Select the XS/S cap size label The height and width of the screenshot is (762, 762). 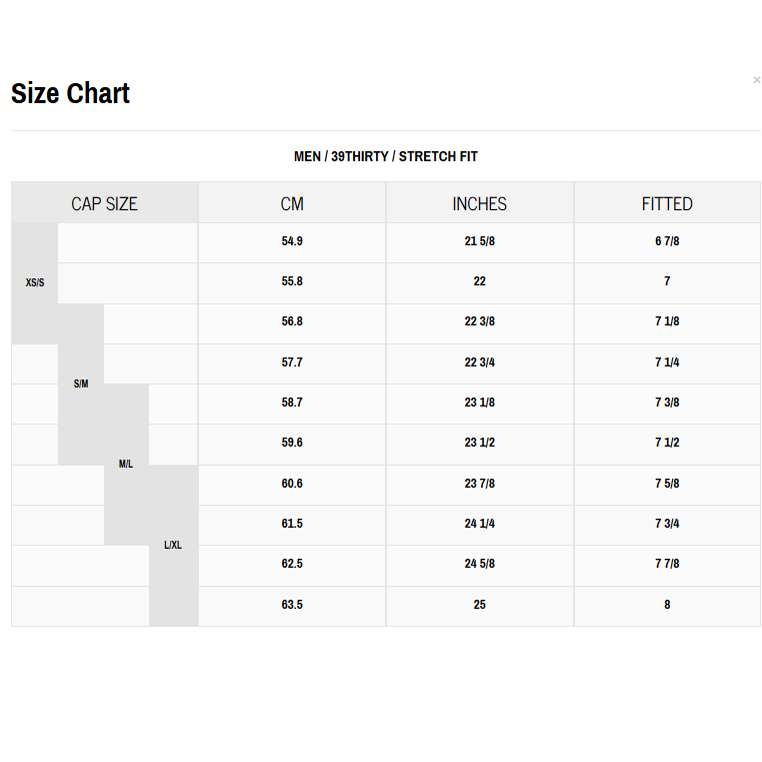pyautogui.click(x=35, y=283)
